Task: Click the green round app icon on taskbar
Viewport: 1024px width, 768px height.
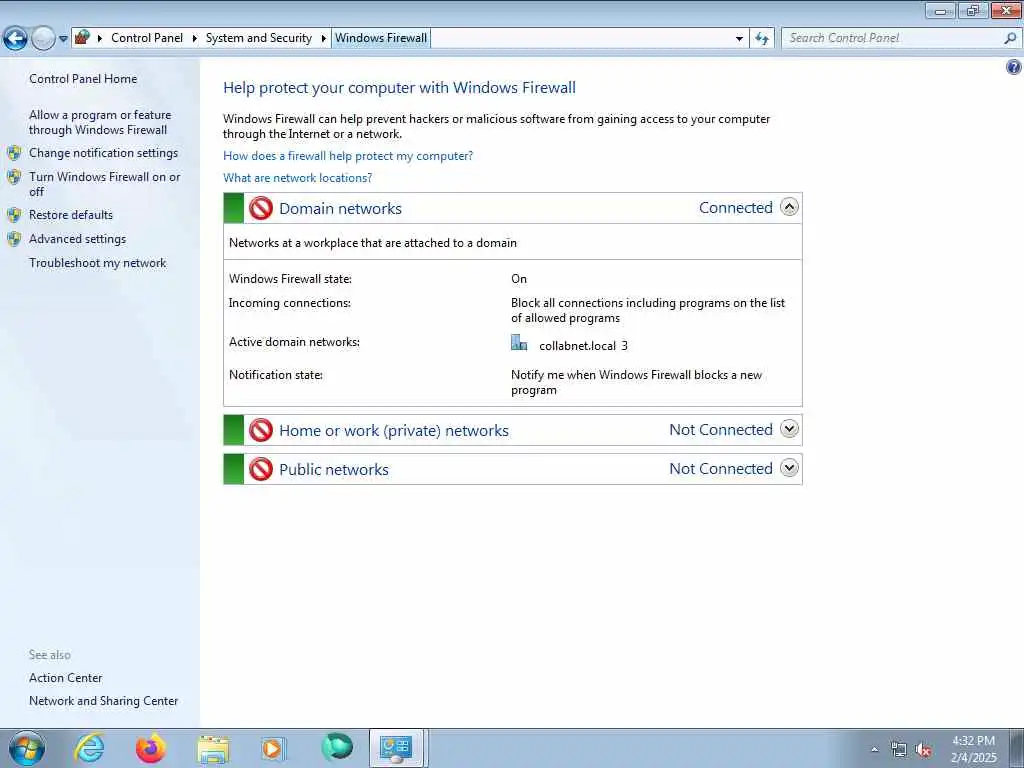Action: (x=337, y=747)
